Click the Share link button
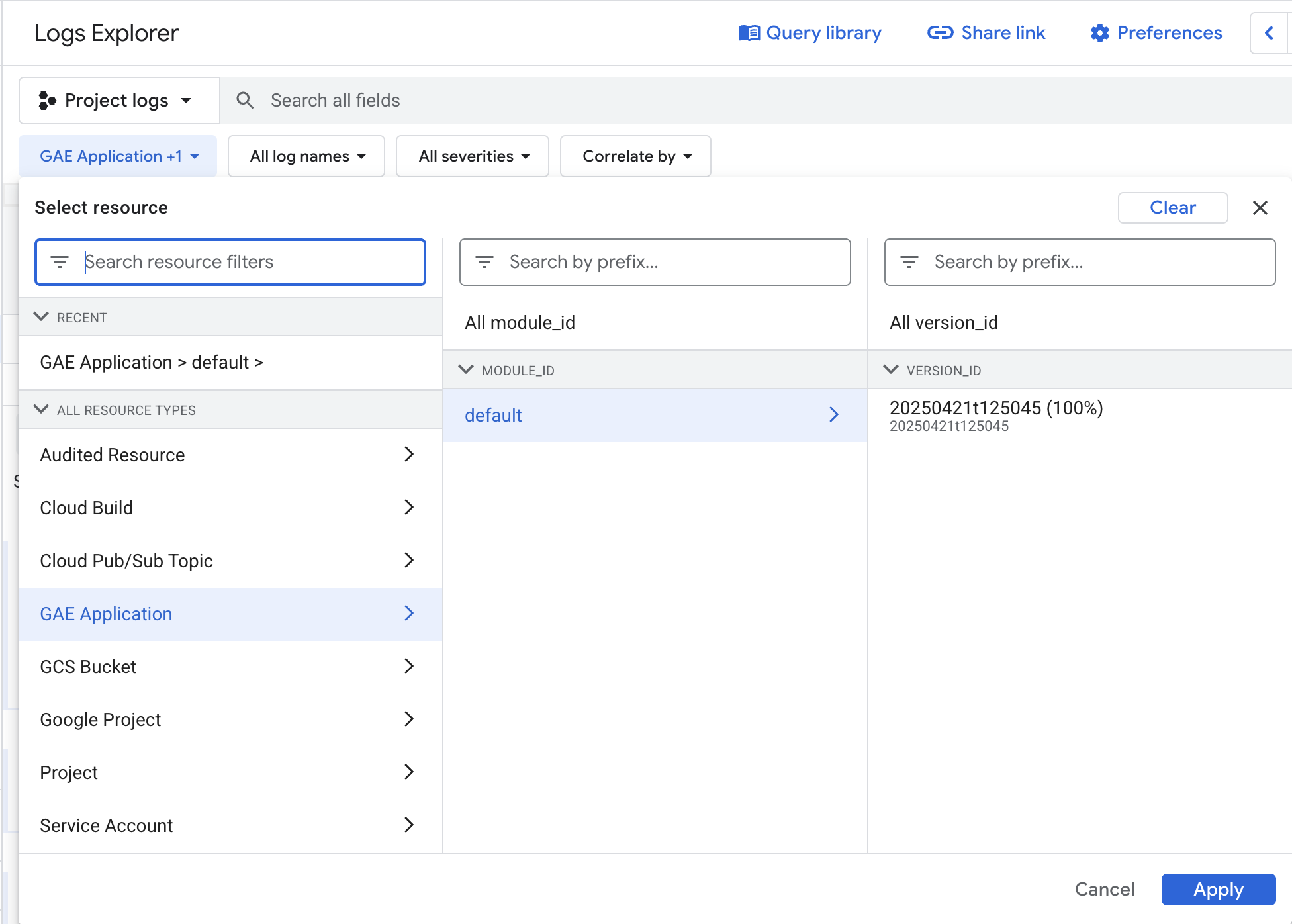Screen dimensions: 1292x924 click(986, 33)
